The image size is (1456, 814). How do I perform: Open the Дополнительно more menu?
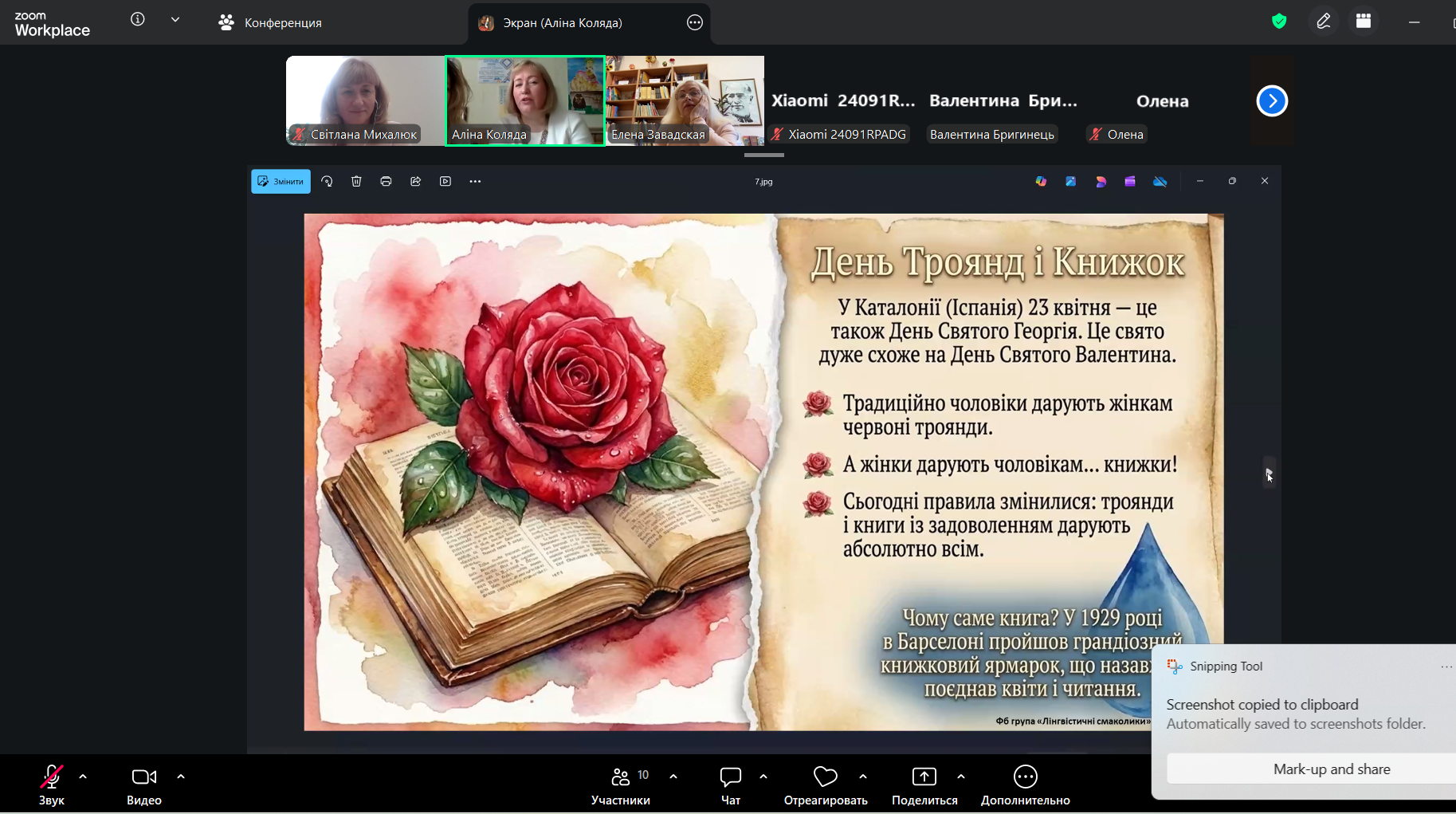click(1026, 785)
